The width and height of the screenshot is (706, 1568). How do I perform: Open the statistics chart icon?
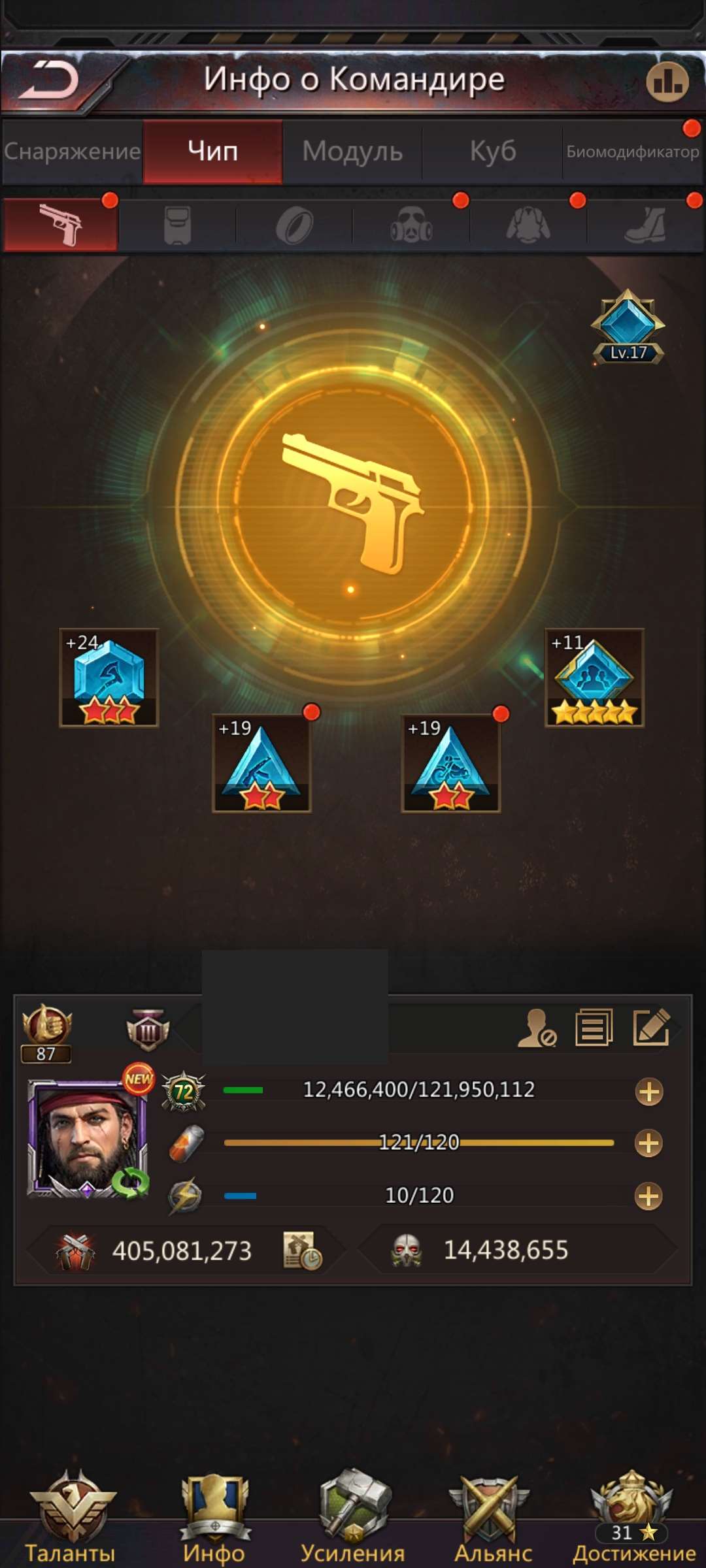click(667, 81)
